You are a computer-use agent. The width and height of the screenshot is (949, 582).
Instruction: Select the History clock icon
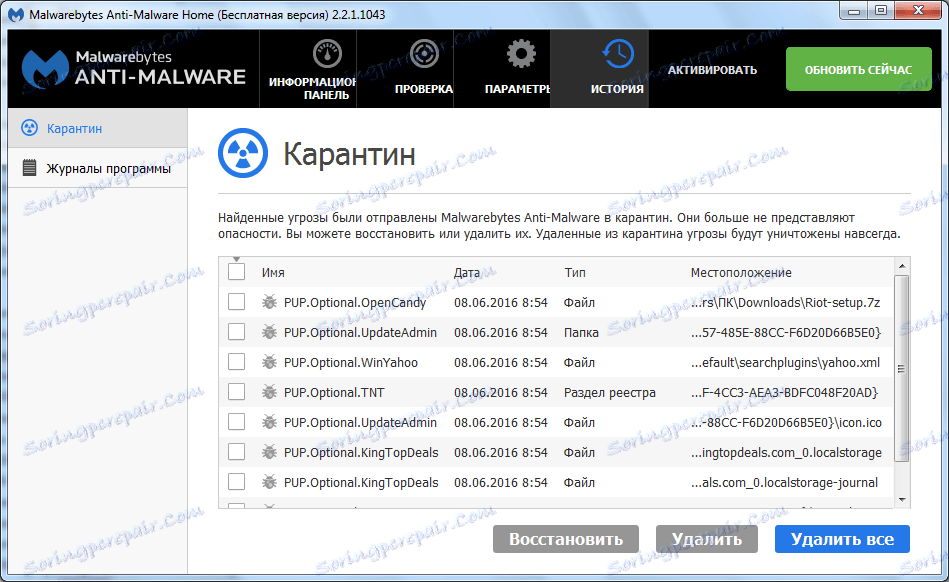coord(618,54)
